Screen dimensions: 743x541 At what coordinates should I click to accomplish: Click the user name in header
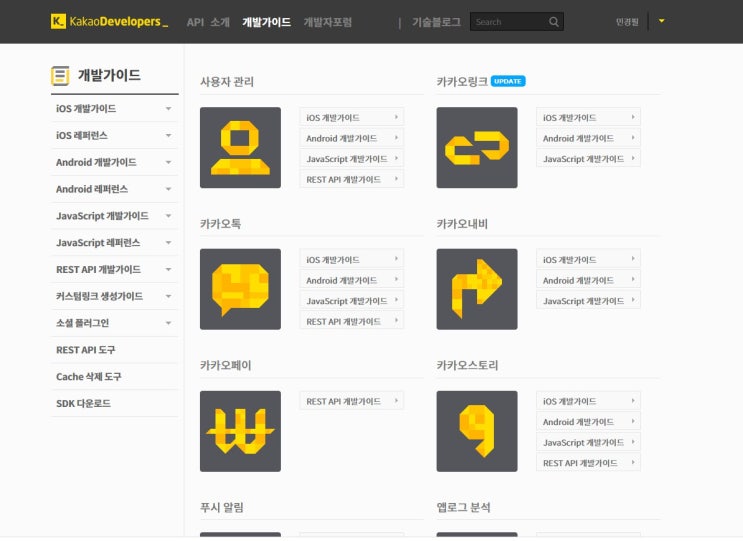[x=627, y=22]
